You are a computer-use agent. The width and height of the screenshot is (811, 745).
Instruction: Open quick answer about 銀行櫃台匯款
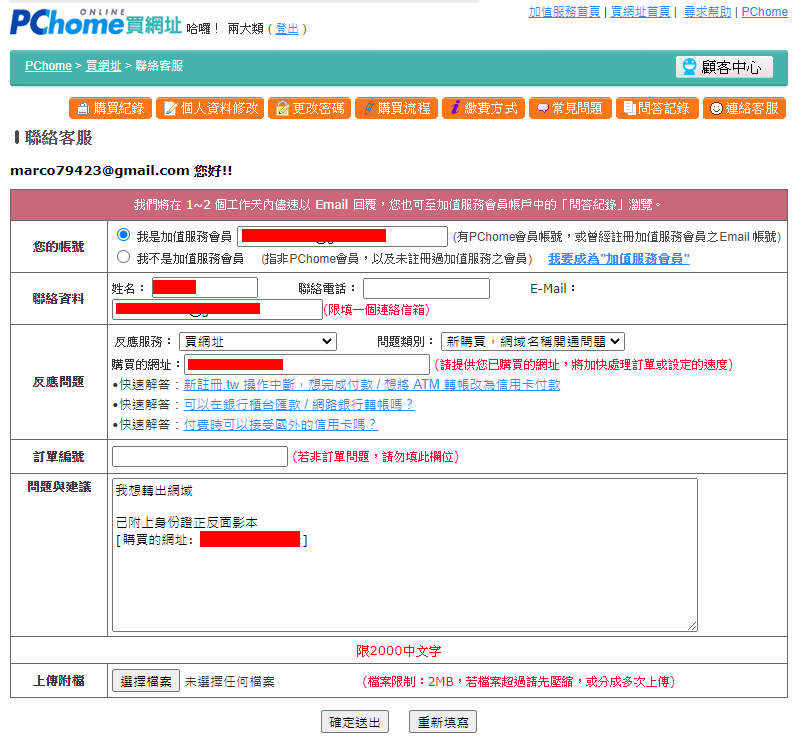299,405
